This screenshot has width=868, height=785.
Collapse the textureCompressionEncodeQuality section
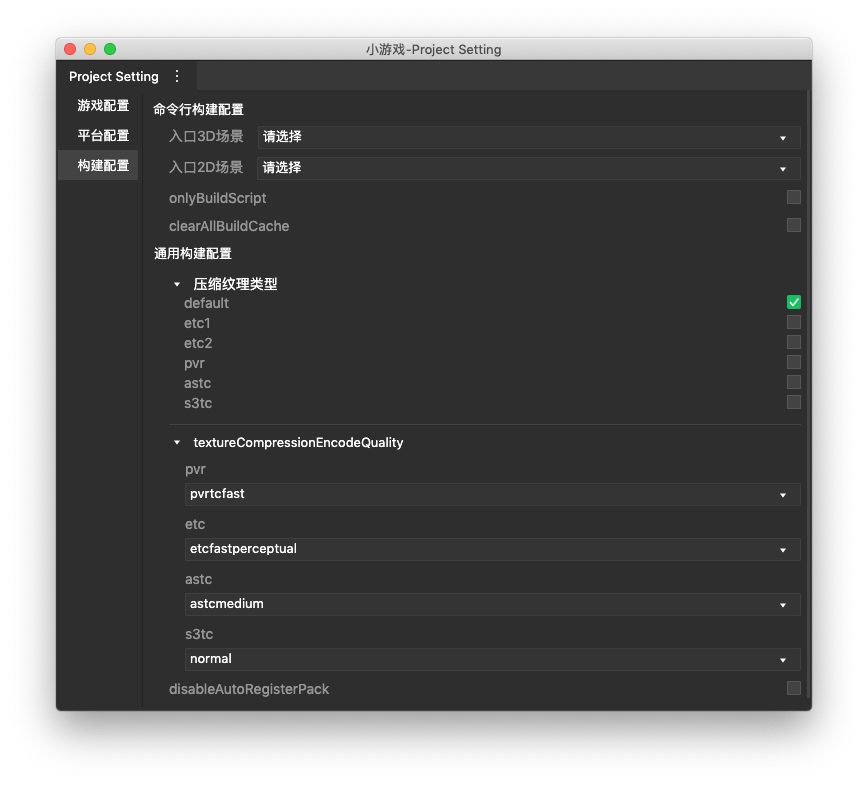coord(177,442)
